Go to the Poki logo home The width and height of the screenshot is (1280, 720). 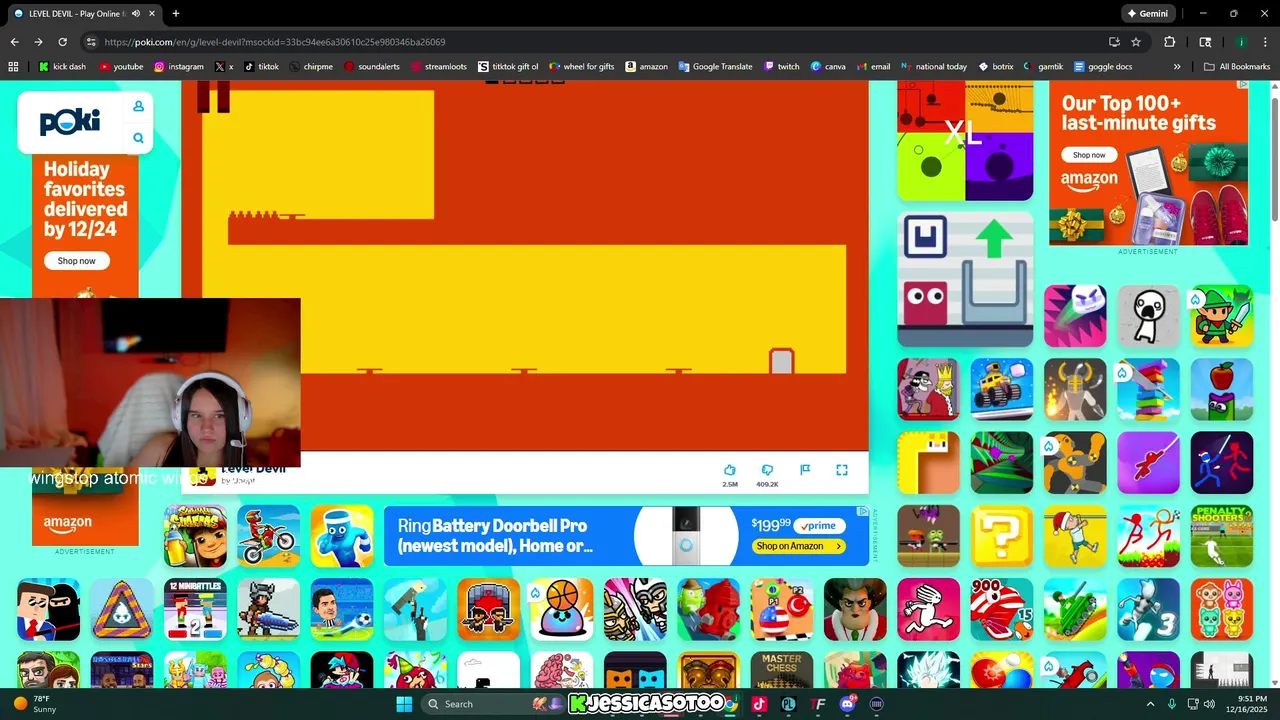[70, 122]
